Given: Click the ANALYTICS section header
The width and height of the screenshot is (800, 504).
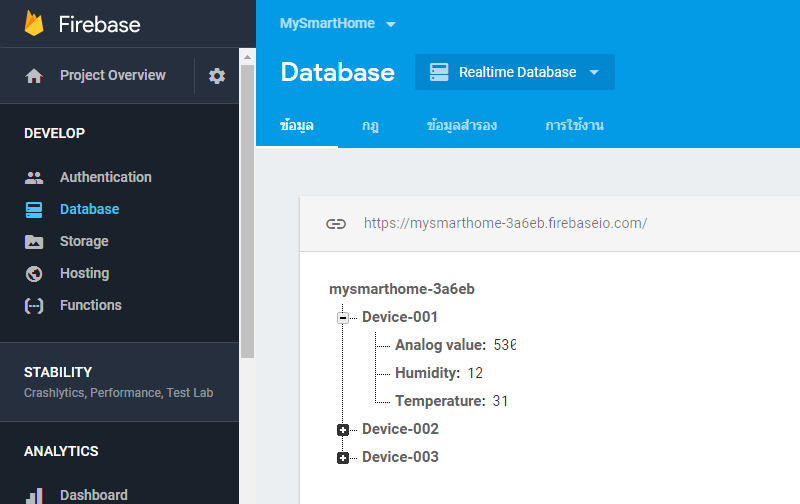Looking at the screenshot, I should 61,451.
